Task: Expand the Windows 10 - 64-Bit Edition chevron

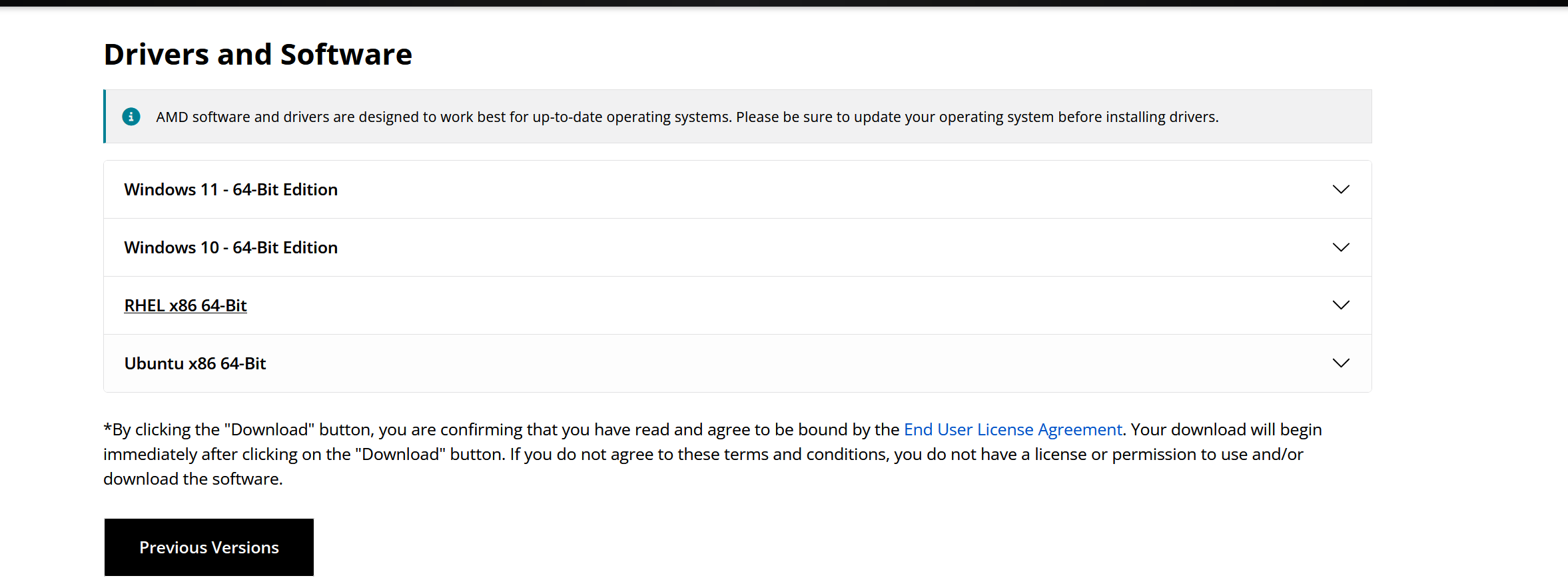Action: (1341, 247)
